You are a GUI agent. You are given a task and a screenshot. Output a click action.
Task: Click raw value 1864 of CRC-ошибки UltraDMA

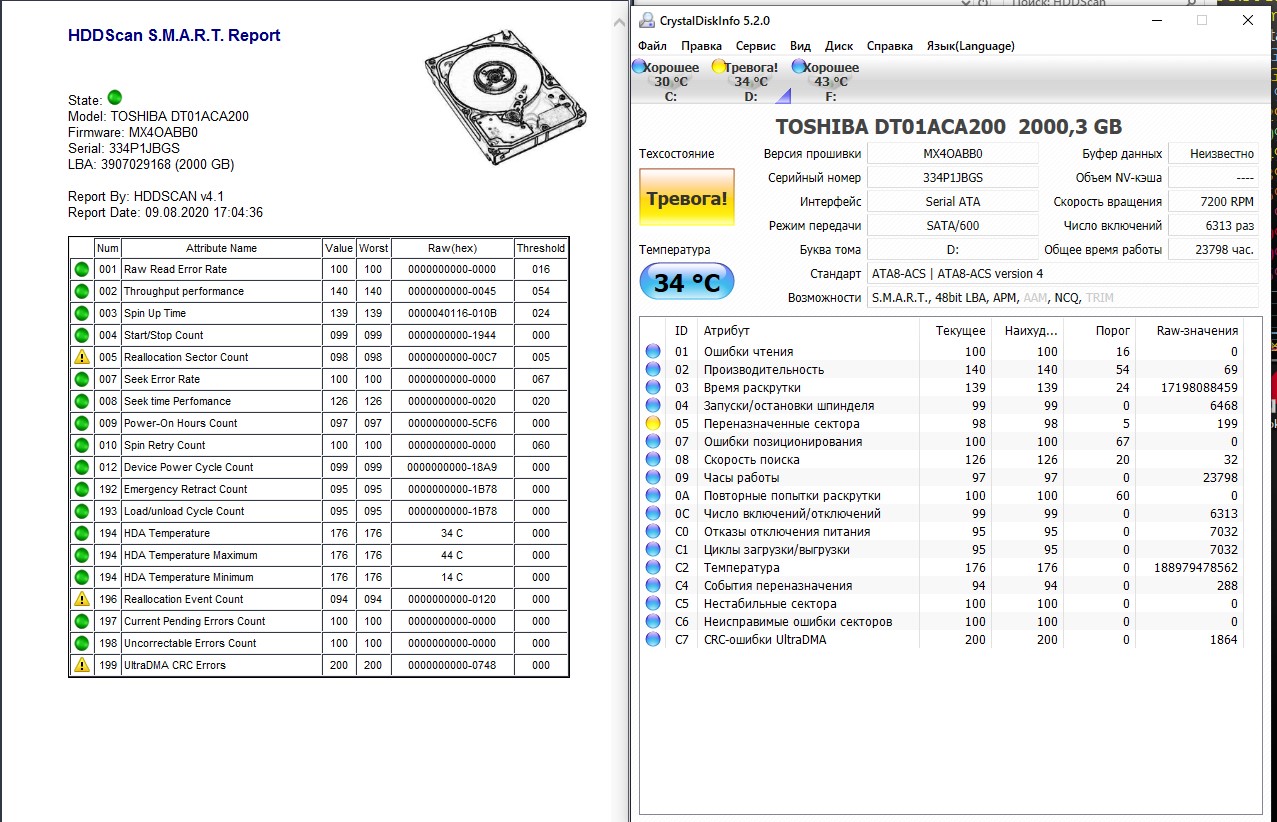click(x=1223, y=640)
